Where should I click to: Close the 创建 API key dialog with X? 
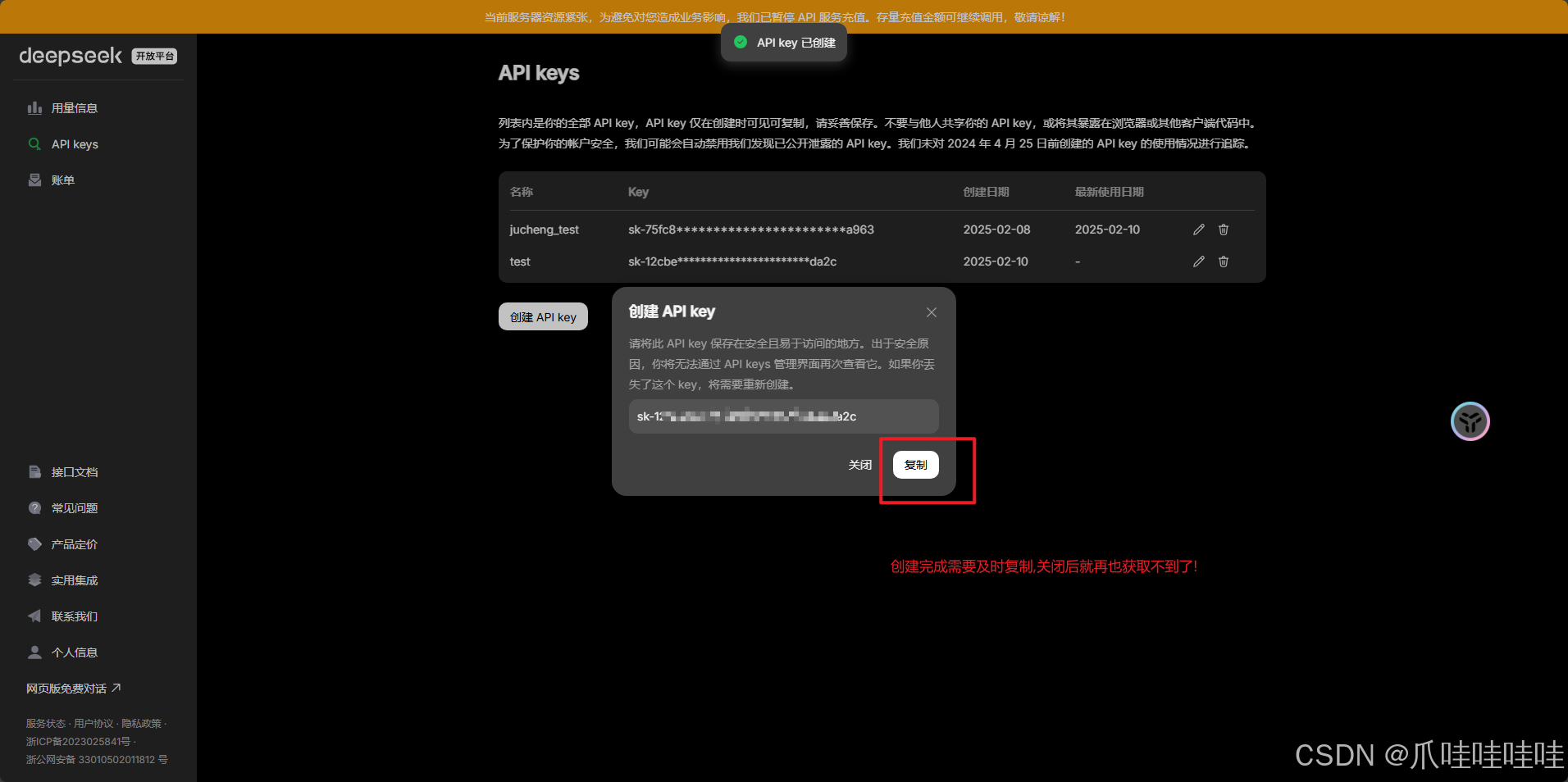point(932,312)
